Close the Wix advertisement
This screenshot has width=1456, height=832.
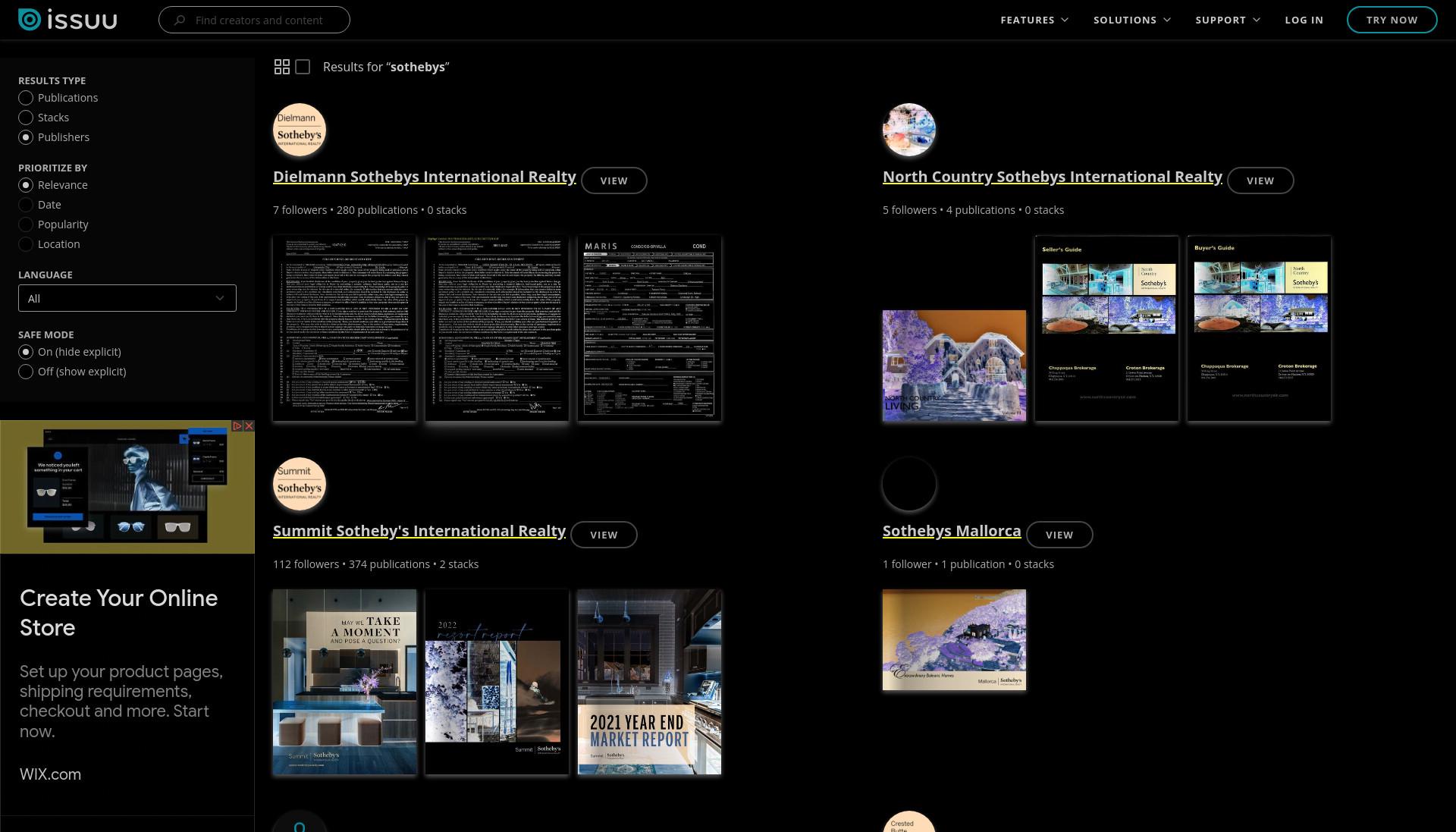click(249, 426)
